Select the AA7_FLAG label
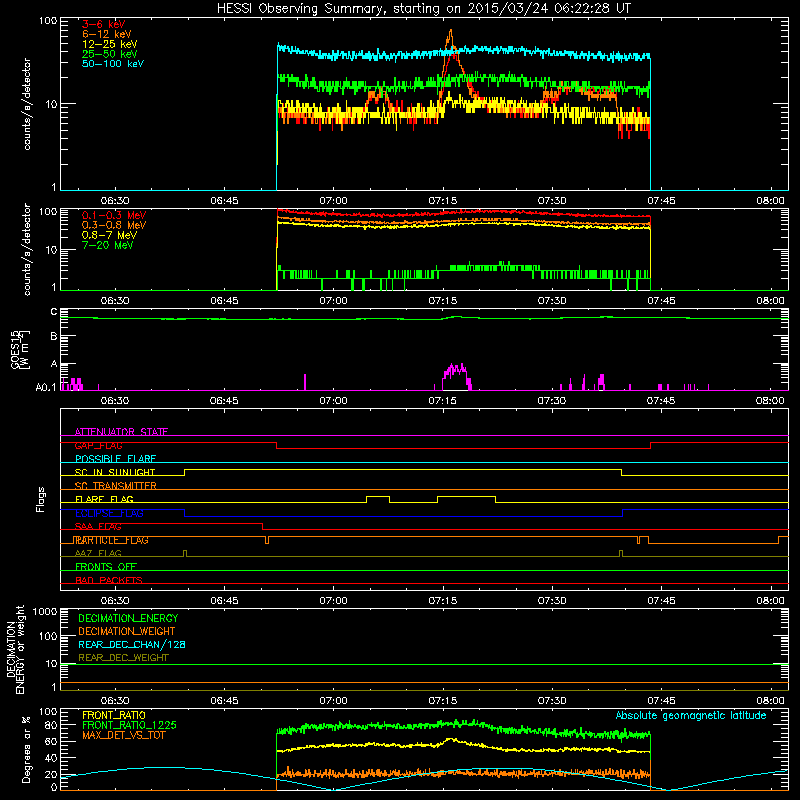This screenshot has height=800, width=800. (98, 553)
